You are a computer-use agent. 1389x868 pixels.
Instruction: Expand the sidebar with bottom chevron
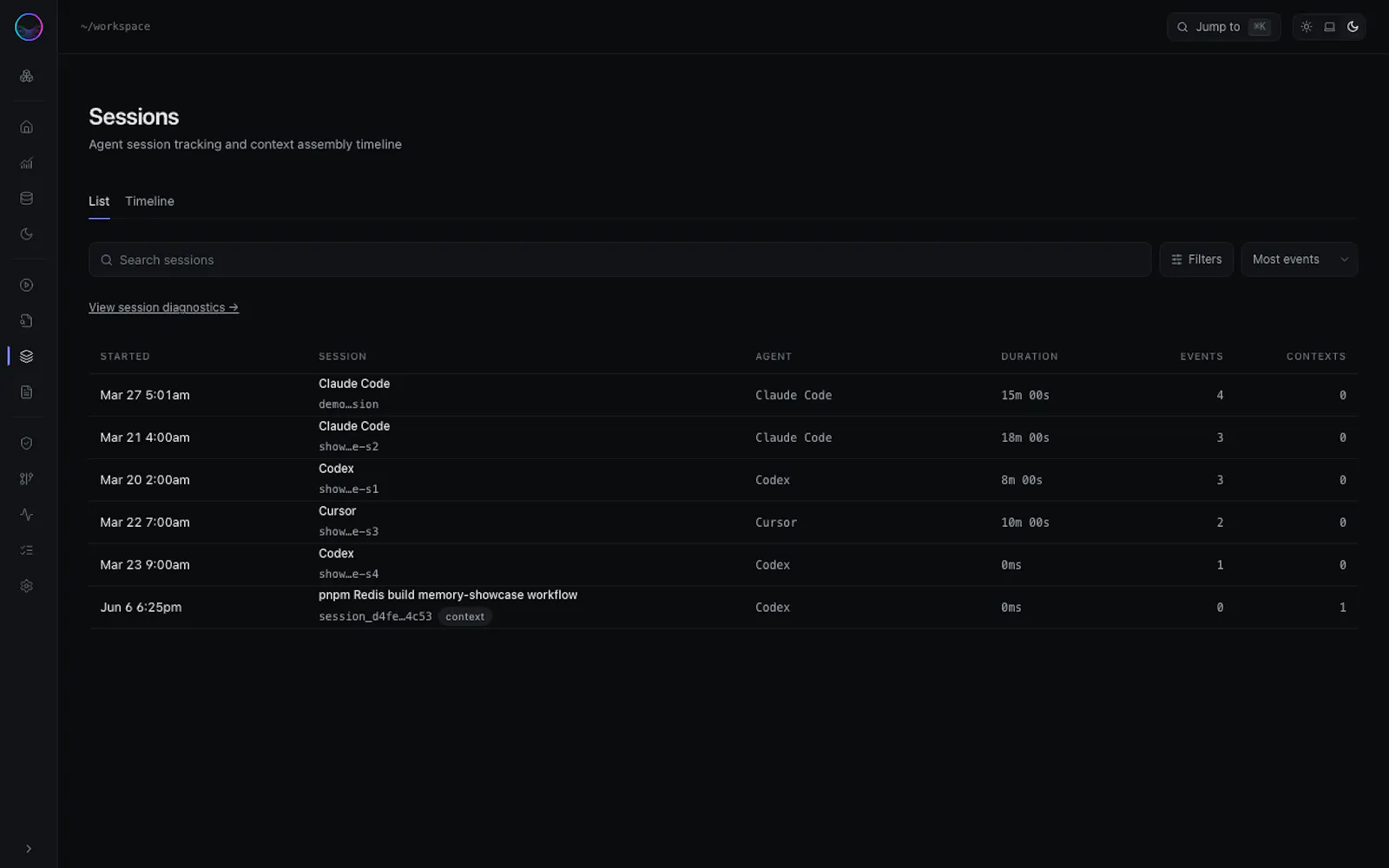point(29,849)
